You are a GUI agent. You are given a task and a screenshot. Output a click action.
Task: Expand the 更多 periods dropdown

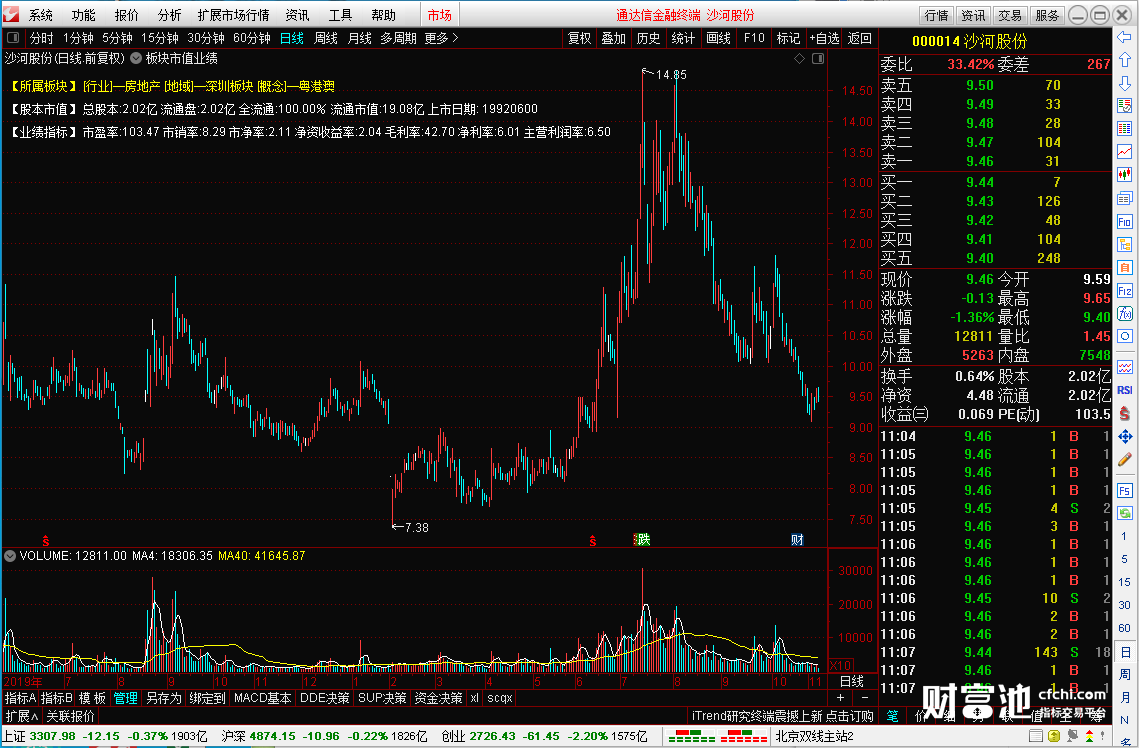[442, 38]
